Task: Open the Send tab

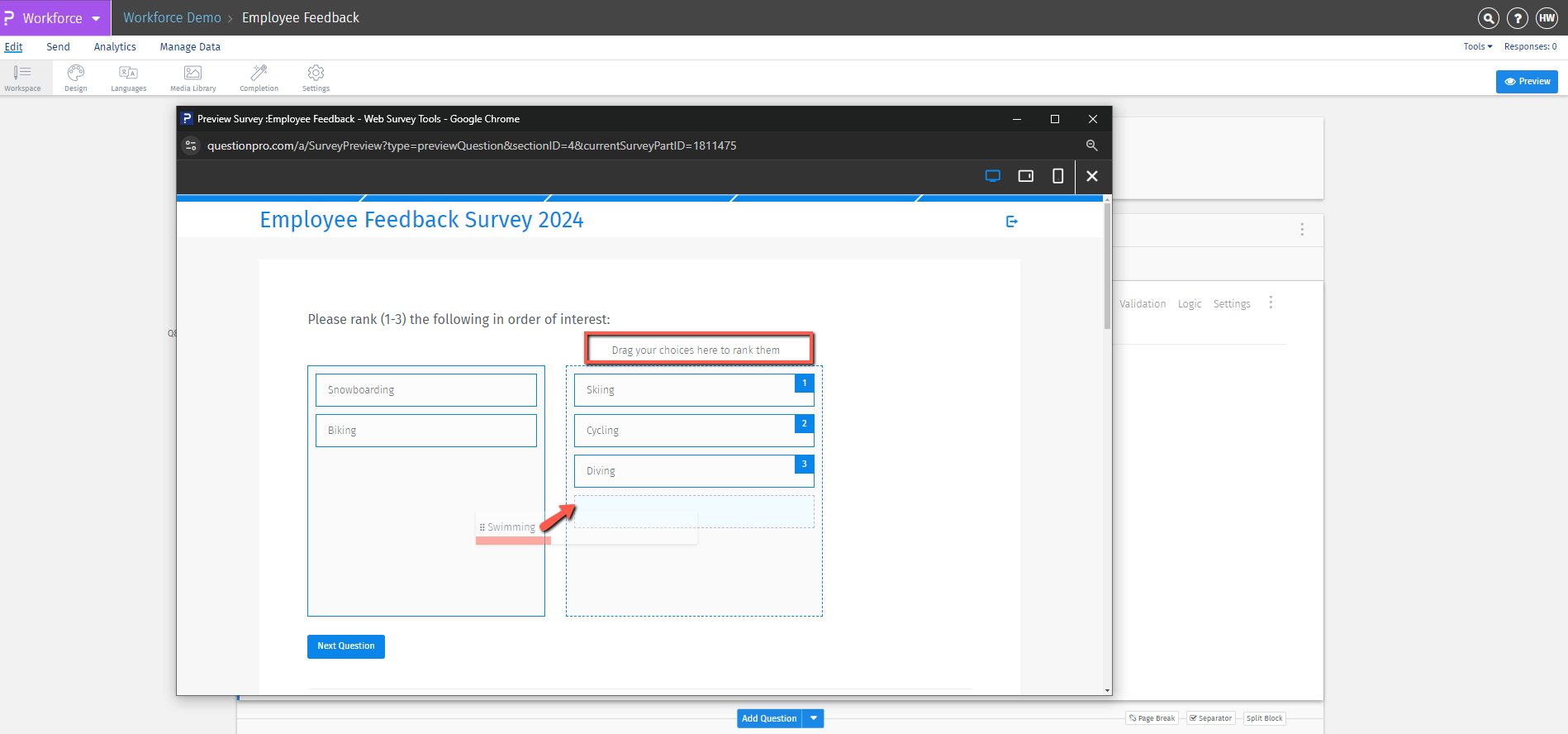Action: (x=58, y=47)
